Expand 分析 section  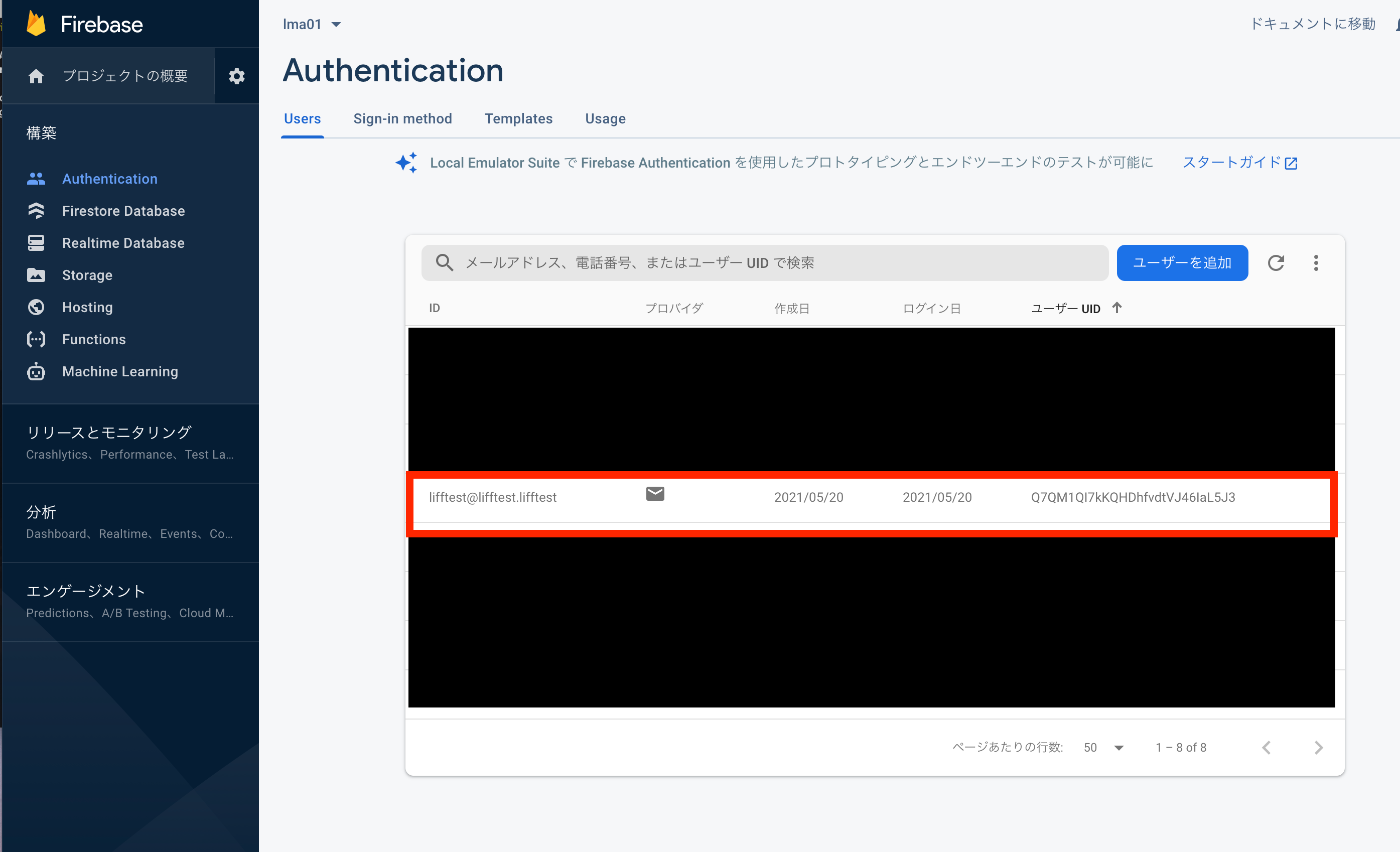point(130,522)
